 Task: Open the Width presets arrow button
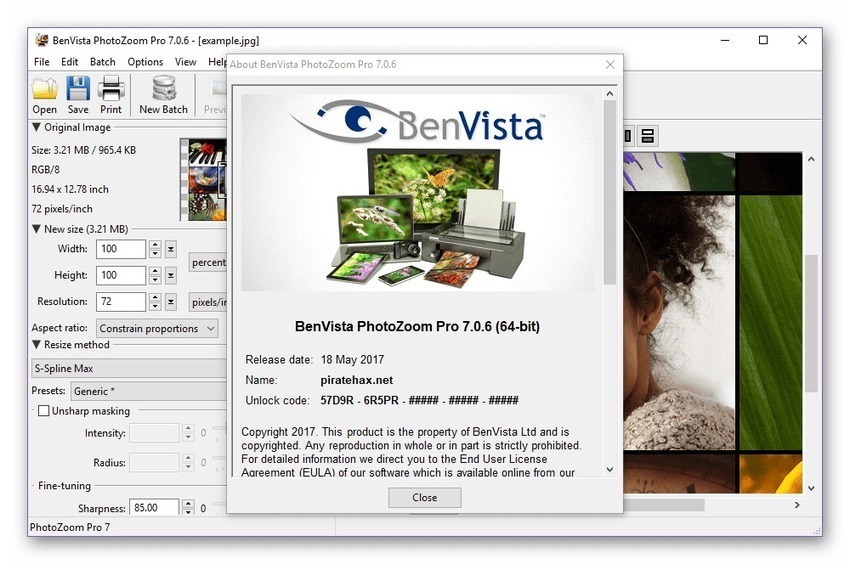(171, 249)
